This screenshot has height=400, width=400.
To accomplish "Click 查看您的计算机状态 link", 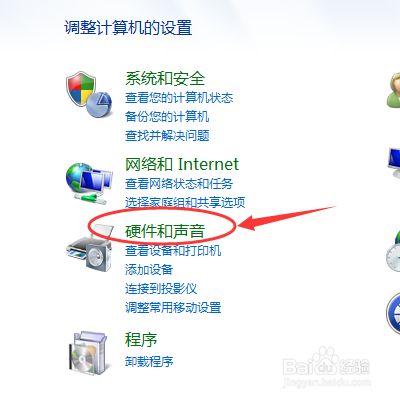I will click(179, 98).
